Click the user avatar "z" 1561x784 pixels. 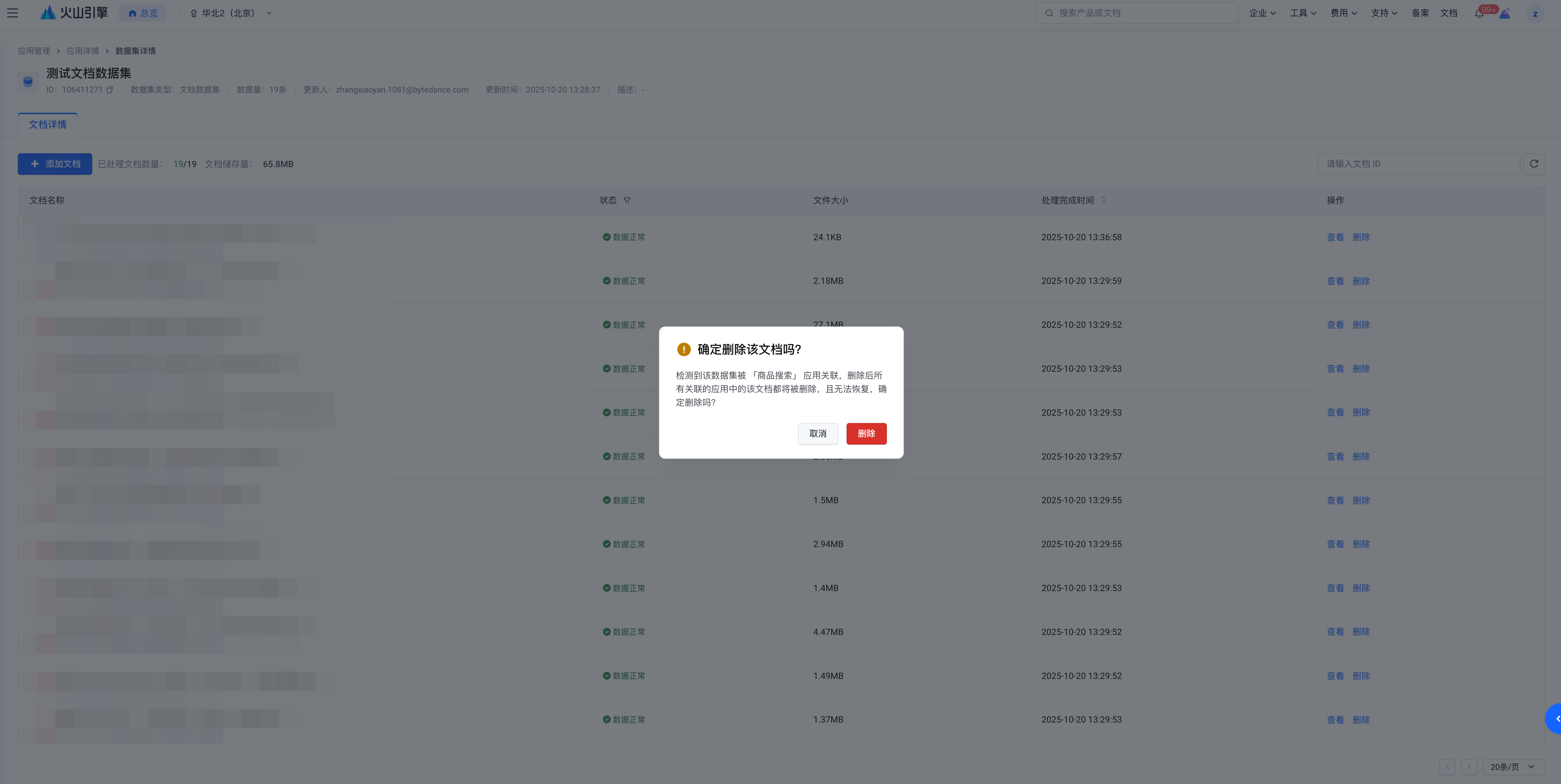[1535, 13]
